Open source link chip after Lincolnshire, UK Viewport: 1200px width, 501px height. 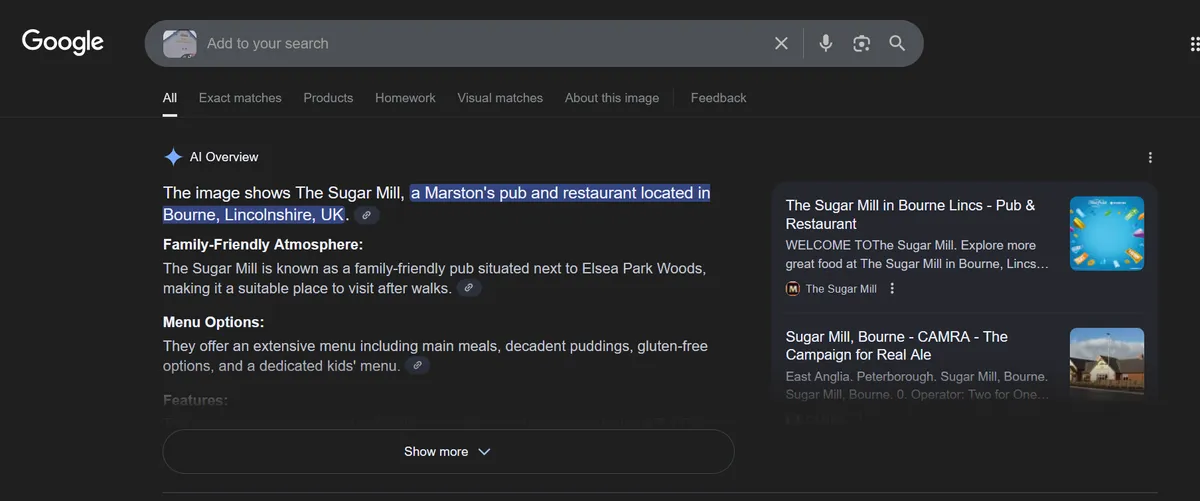click(367, 215)
